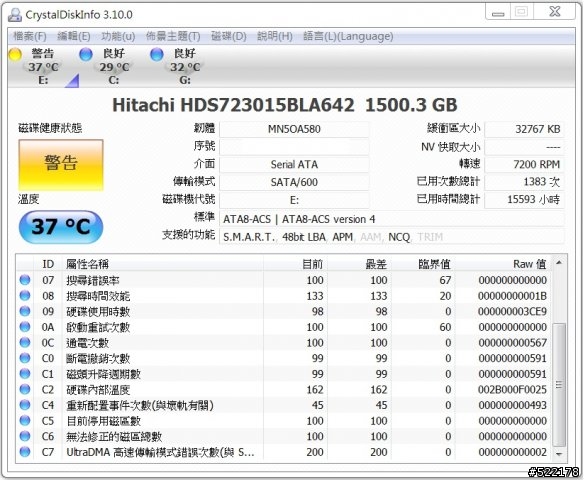Click the blue status dot for attribute C4

[25, 405]
